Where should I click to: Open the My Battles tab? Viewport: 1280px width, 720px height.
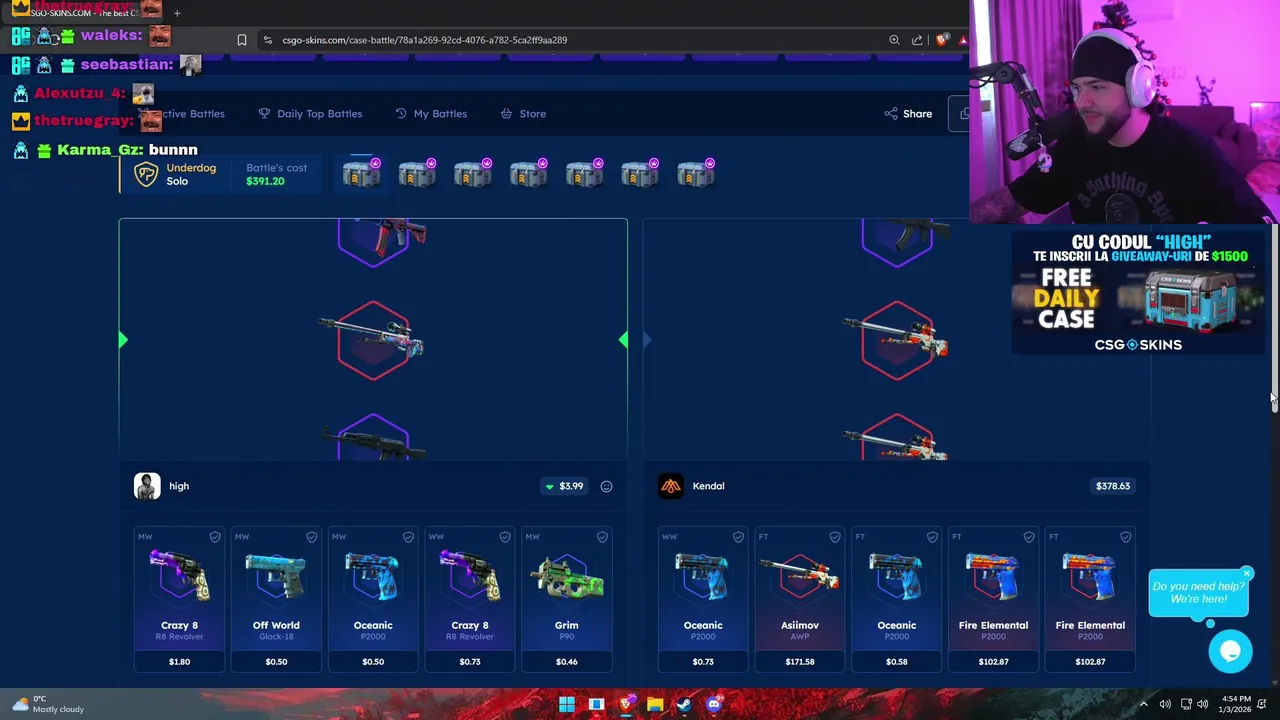pyautogui.click(x=431, y=114)
